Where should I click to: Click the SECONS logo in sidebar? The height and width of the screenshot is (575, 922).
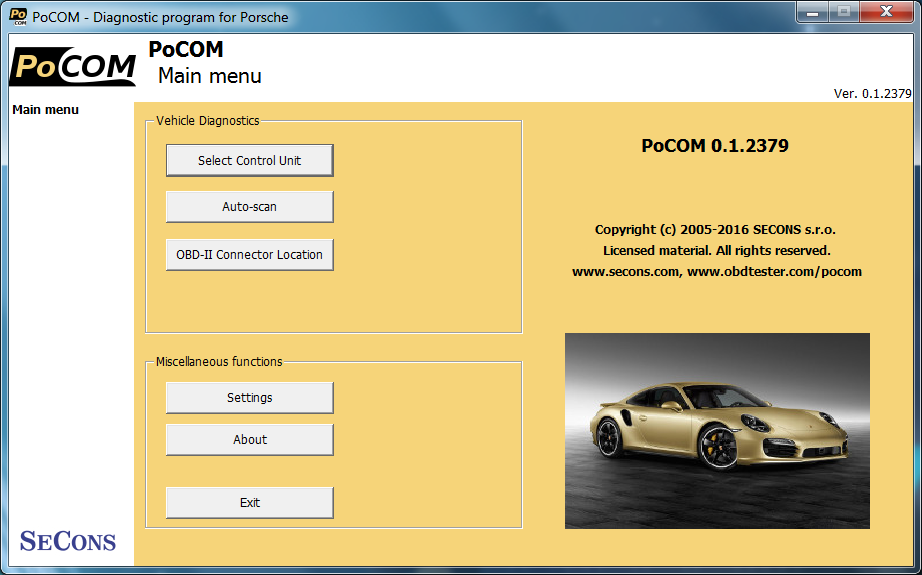68,541
